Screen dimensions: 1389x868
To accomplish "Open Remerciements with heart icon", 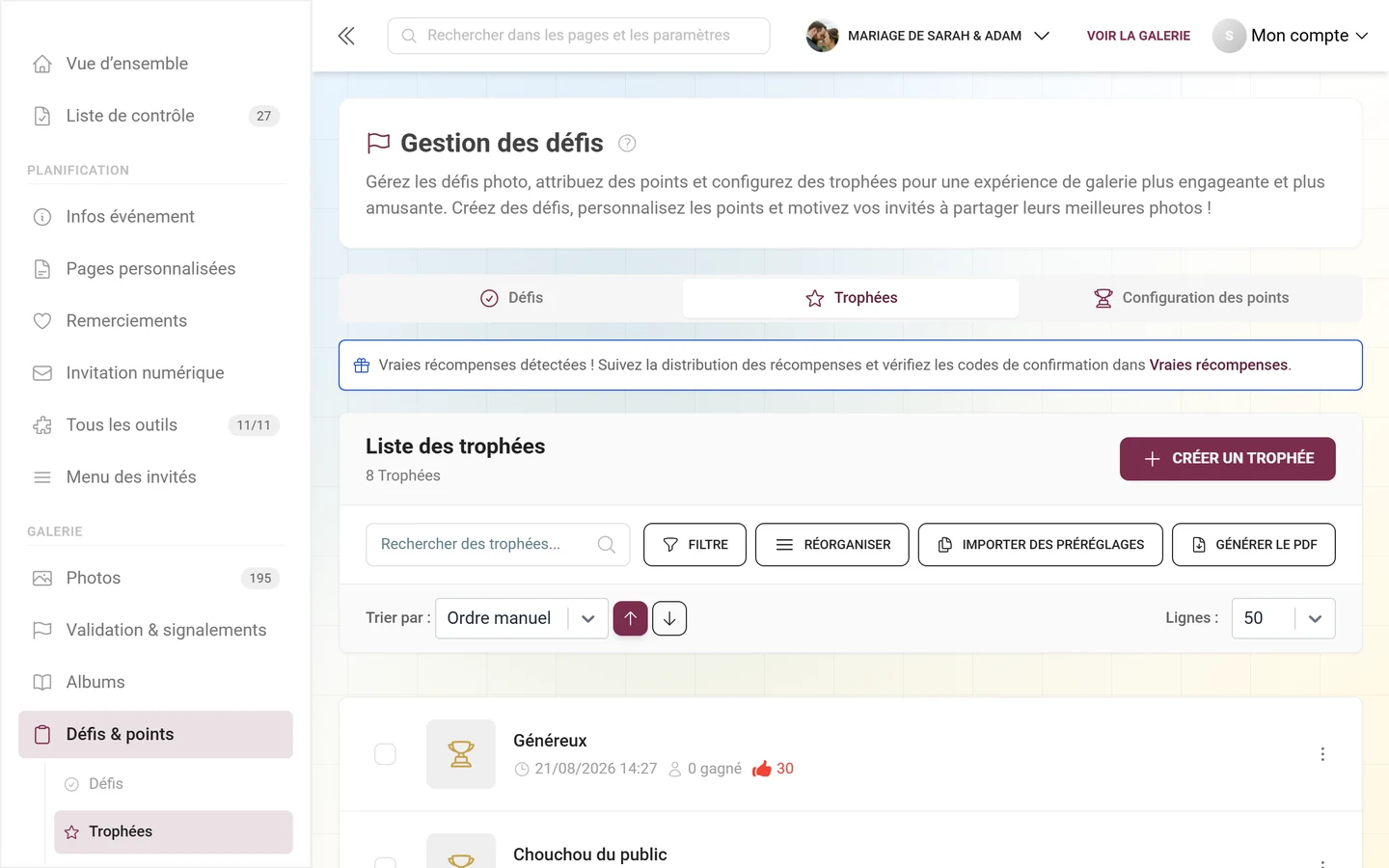I will click(155, 321).
